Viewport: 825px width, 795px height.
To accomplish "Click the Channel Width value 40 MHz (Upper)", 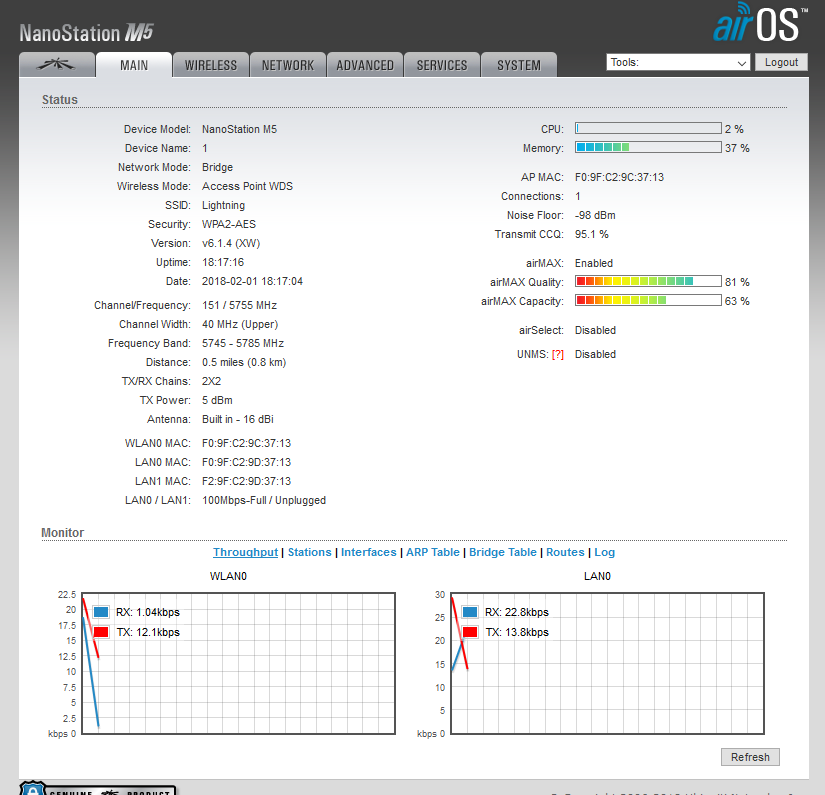I will click(x=240, y=324).
